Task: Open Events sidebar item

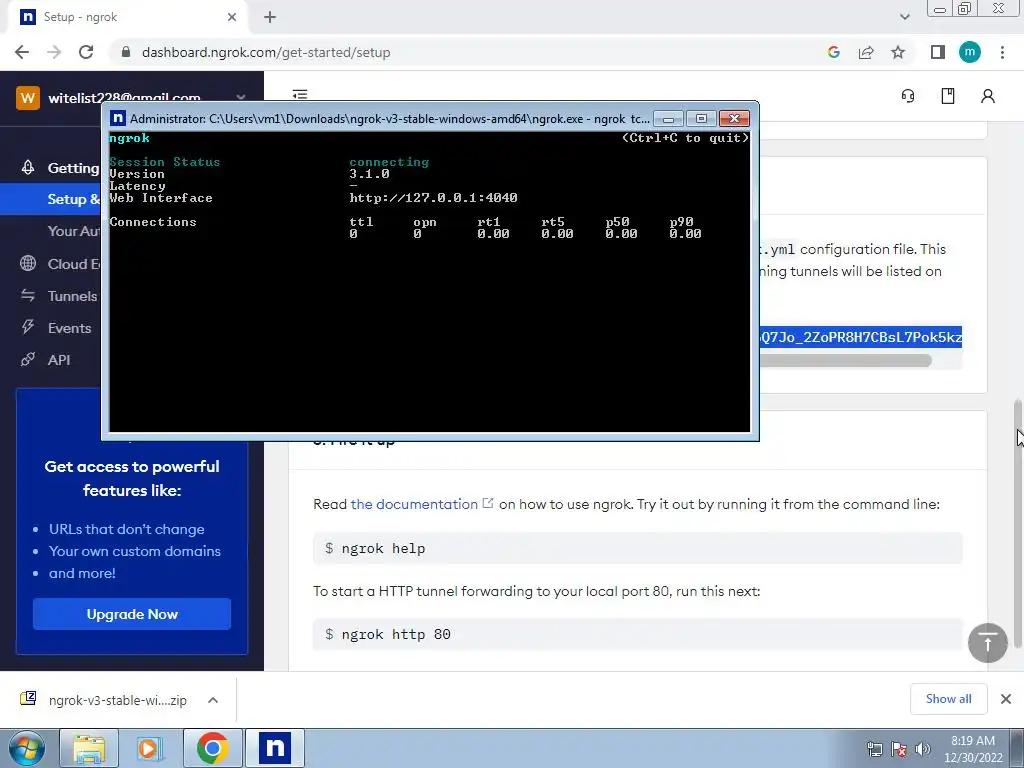Action: [69, 328]
